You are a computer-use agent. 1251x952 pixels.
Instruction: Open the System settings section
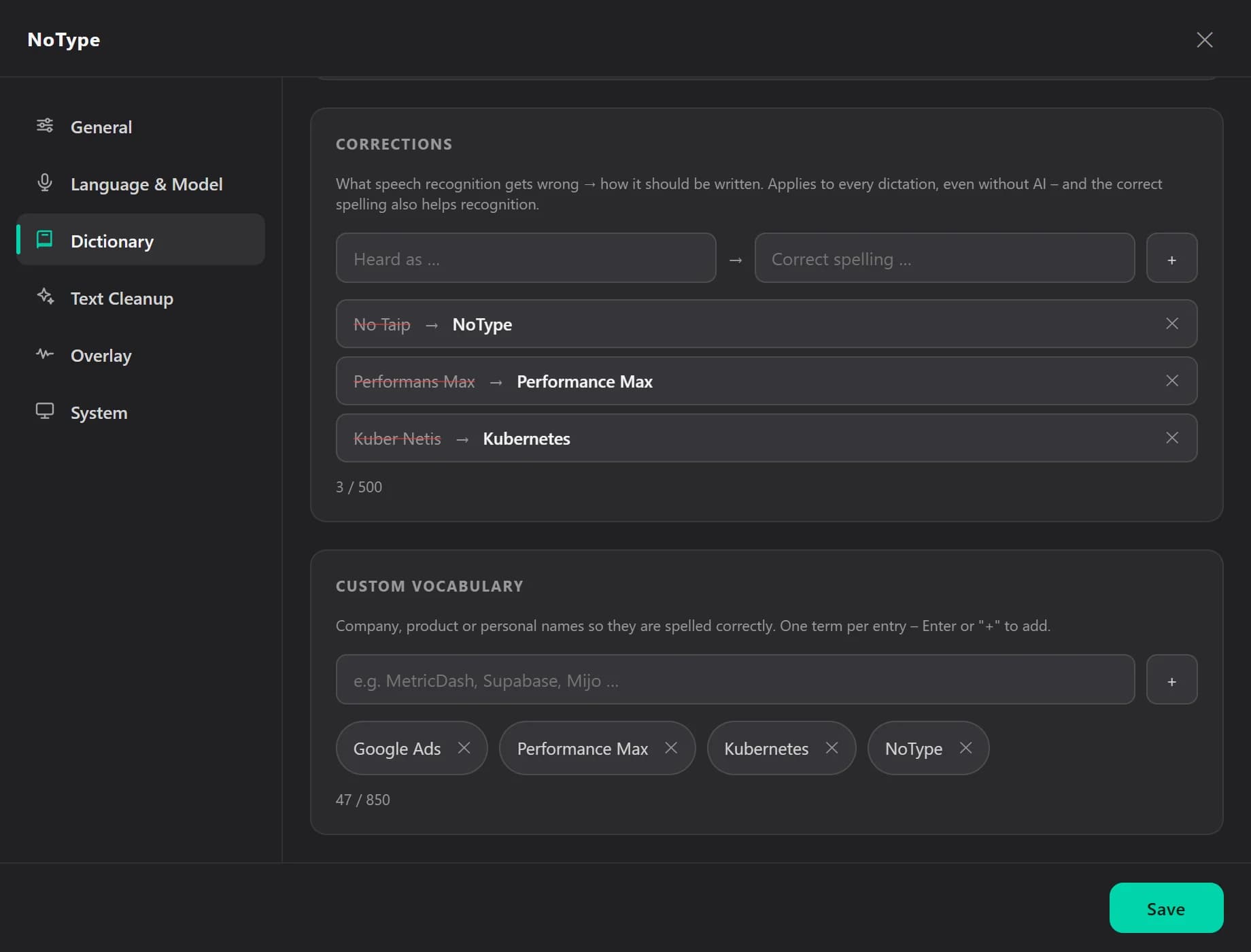pyautogui.click(x=141, y=412)
